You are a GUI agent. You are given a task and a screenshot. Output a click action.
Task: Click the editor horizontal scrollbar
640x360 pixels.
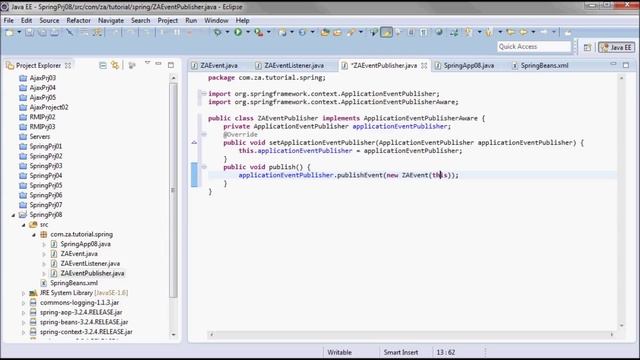click(x=411, y=334)
